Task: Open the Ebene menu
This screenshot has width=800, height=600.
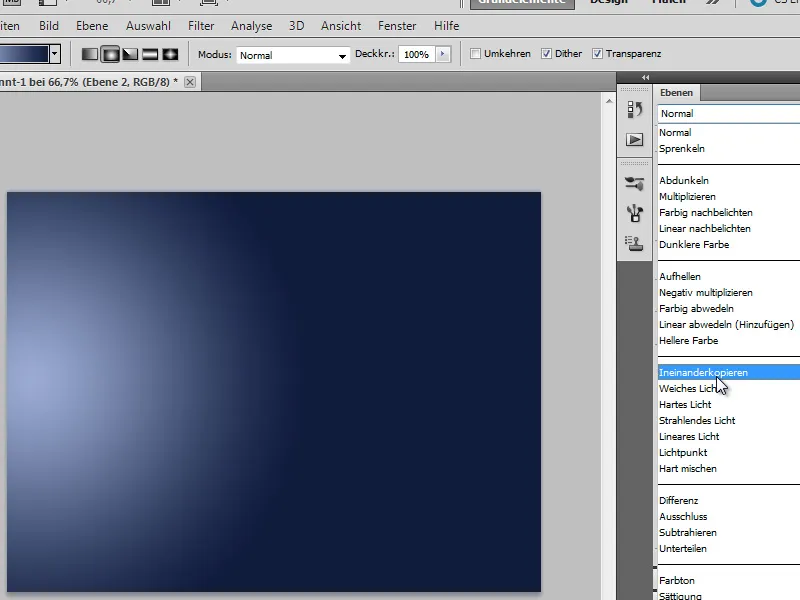Action: (x=92, y=26)
